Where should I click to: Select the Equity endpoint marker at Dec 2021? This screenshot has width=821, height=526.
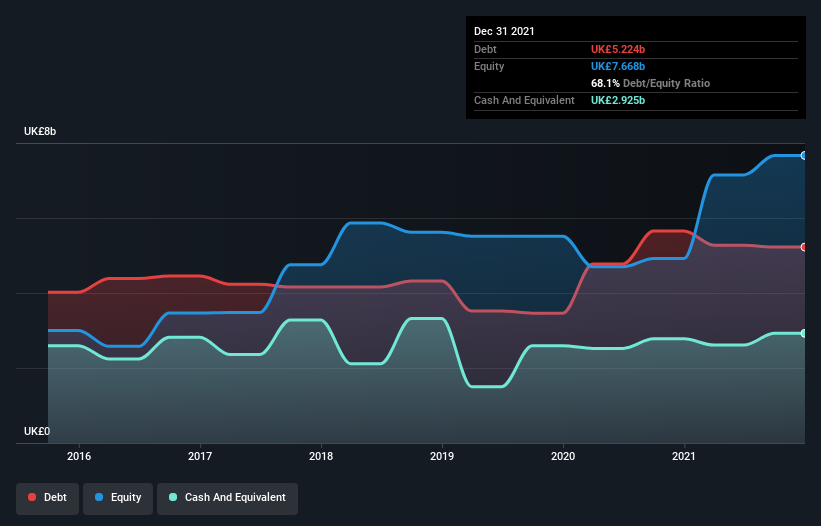pos(804,155)
